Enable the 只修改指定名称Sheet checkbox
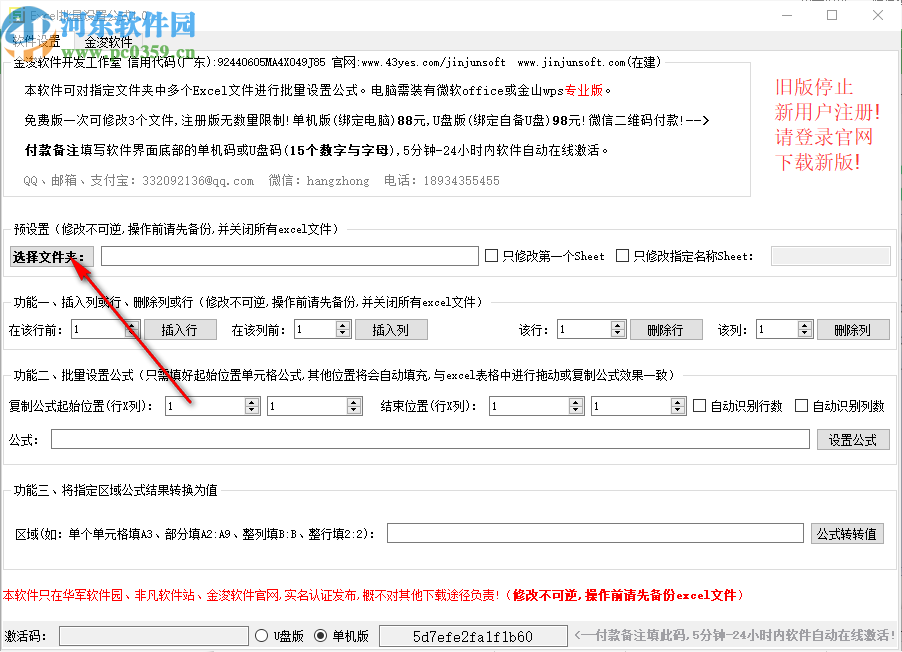 [621, 255]
